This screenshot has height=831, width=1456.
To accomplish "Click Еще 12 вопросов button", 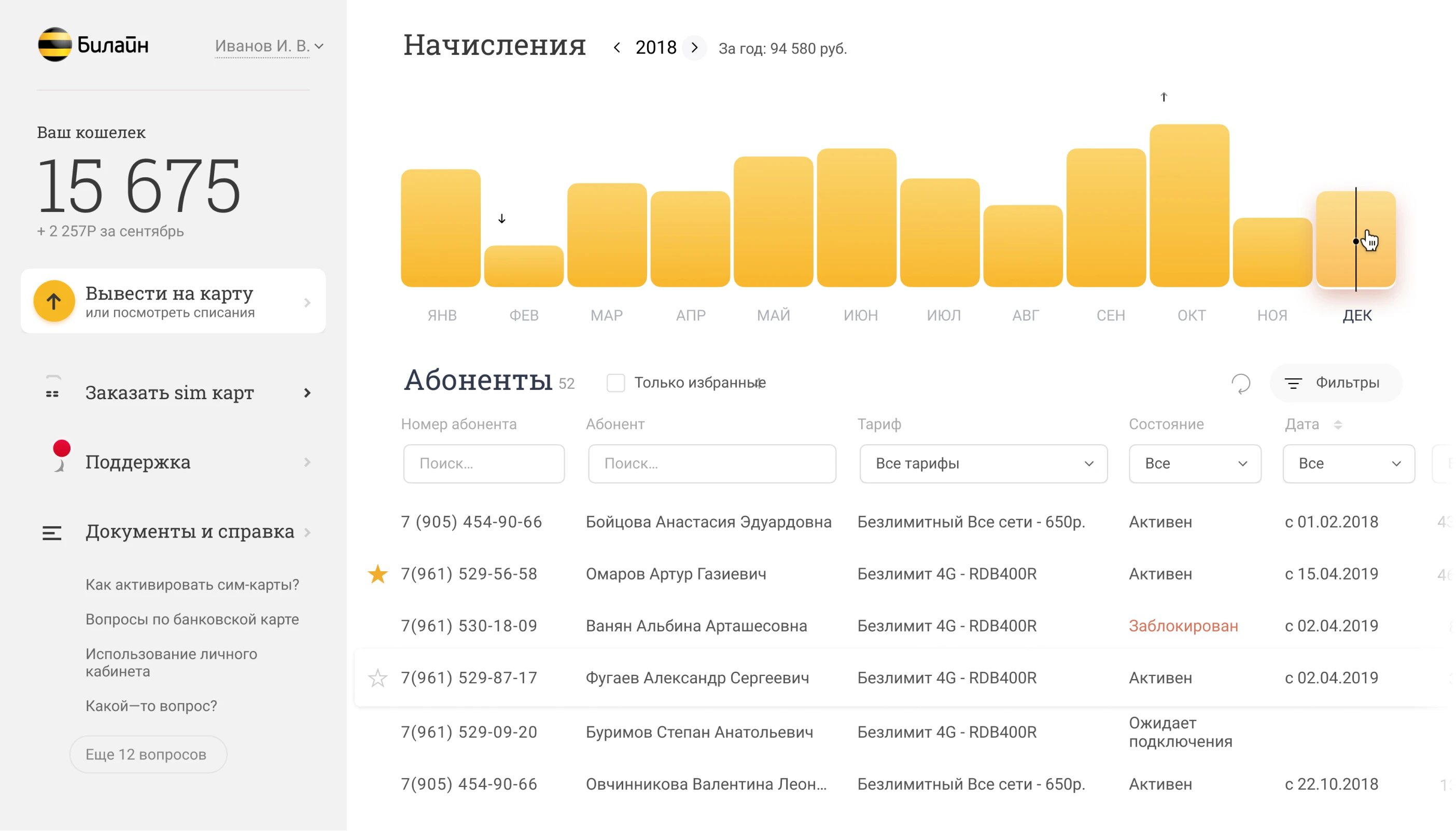I will [148, 754].
